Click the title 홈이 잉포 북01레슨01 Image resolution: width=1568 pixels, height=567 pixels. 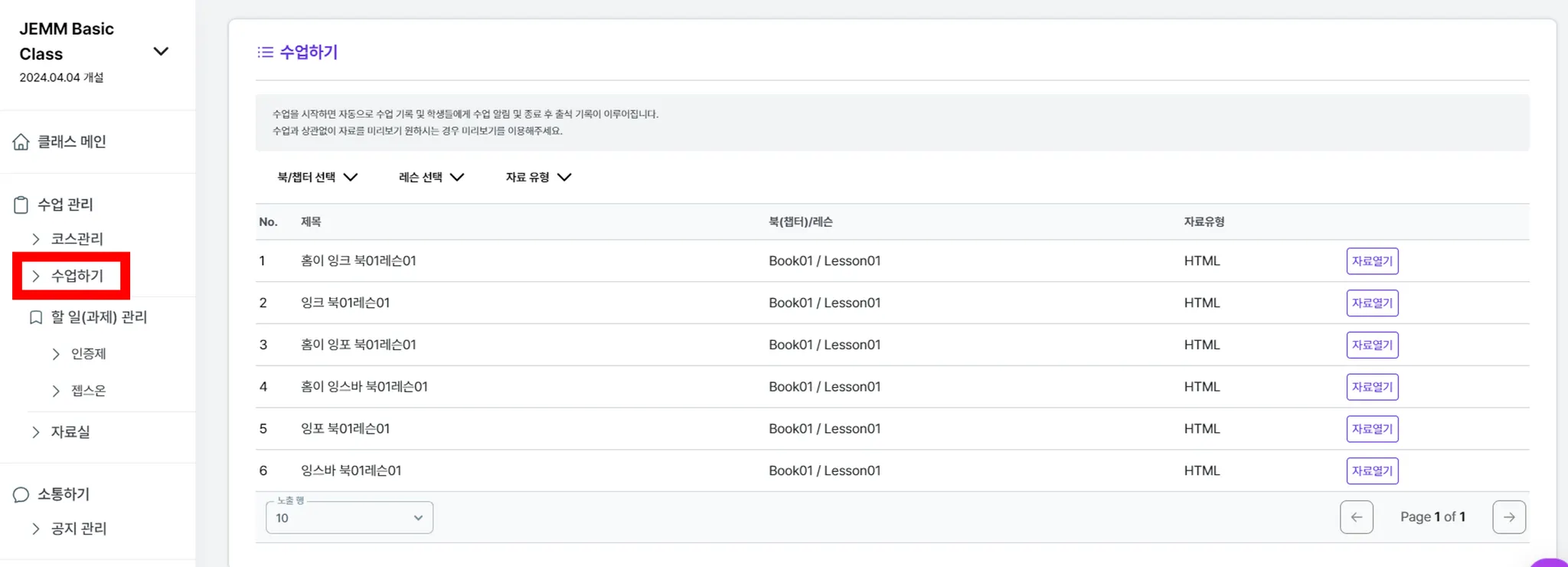coord(358,345)
